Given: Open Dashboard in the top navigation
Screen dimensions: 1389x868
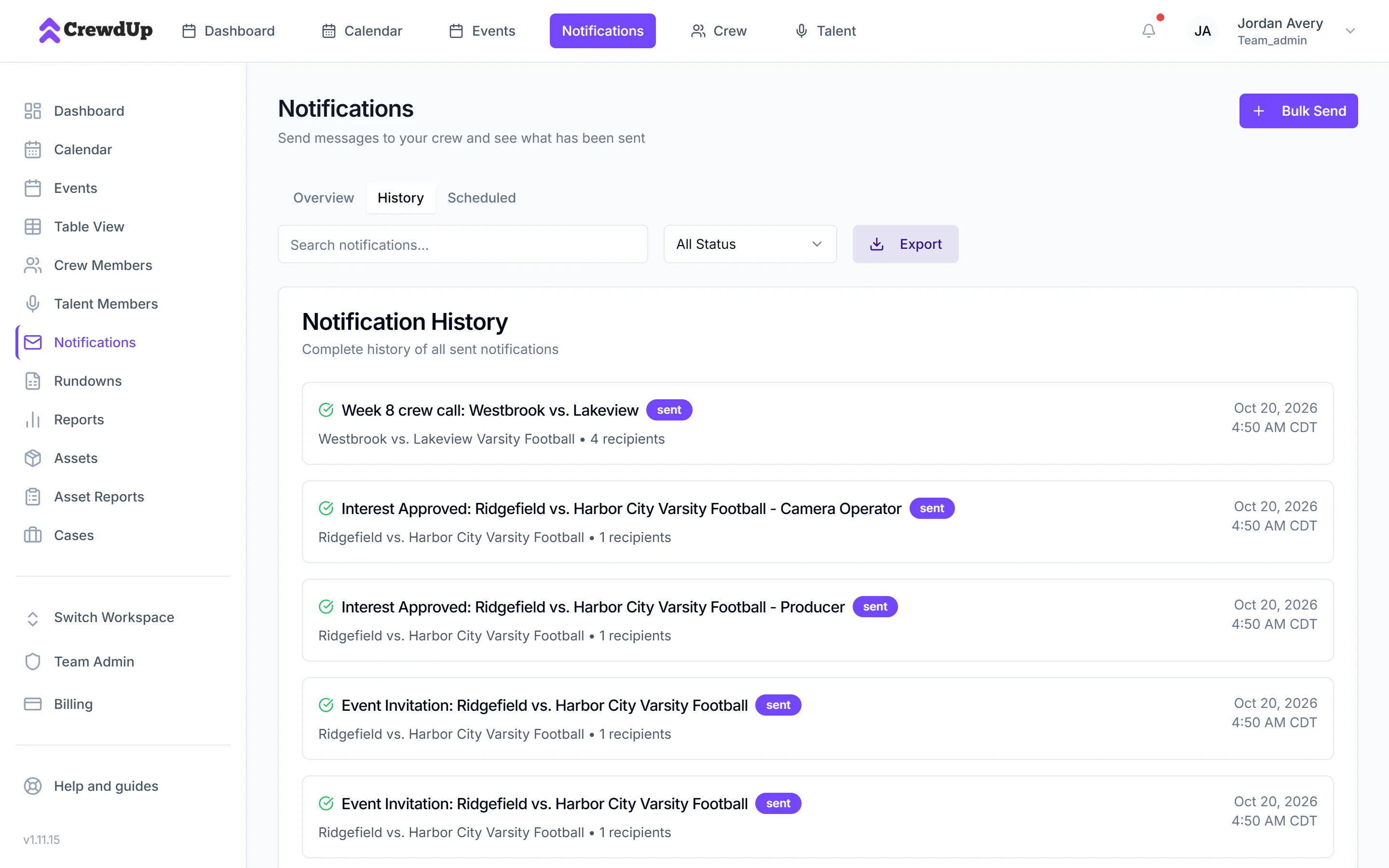Looking at the screenshot, I should [x=229, y=31].
